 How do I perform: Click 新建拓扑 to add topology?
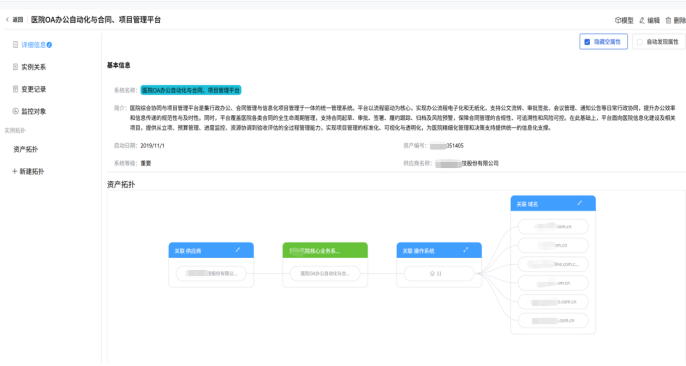(x=28, y=171)
